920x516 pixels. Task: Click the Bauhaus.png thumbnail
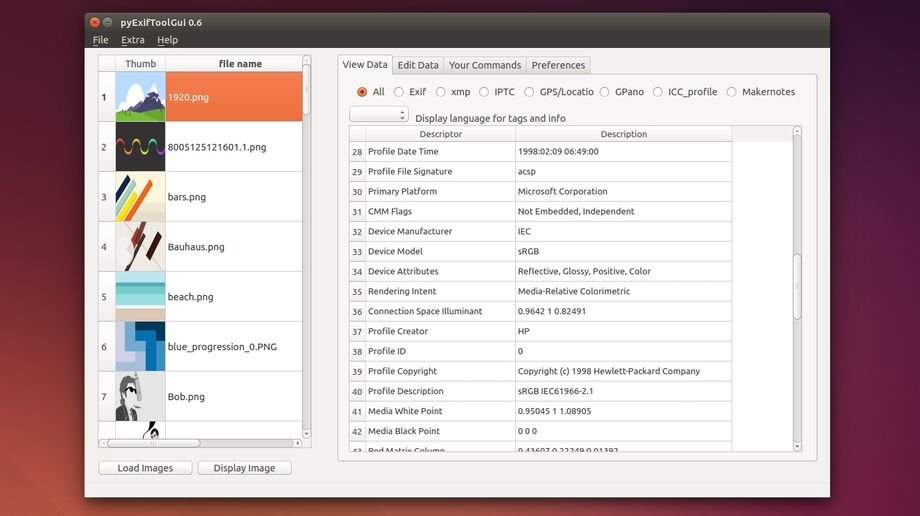pos(140,247)
